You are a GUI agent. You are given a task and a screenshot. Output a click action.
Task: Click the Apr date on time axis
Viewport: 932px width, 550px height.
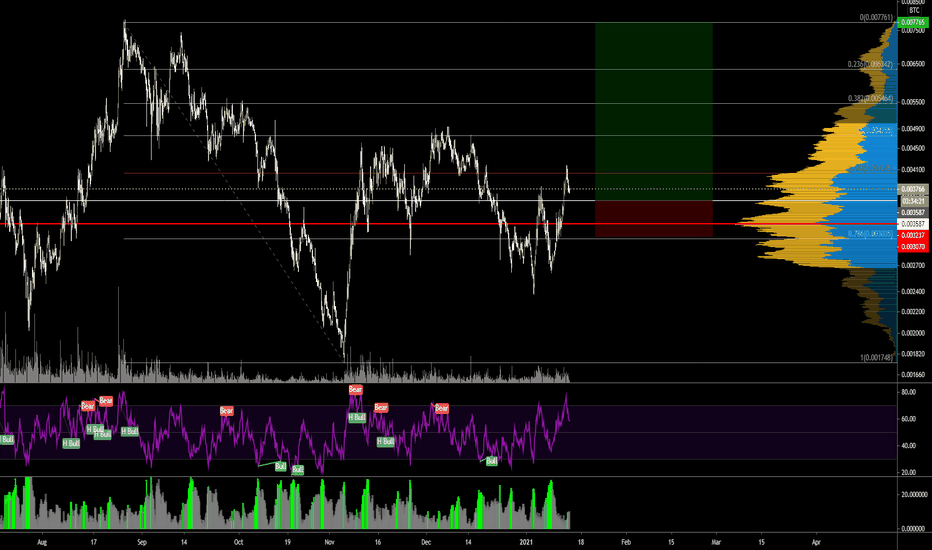[x=816, y=542]
